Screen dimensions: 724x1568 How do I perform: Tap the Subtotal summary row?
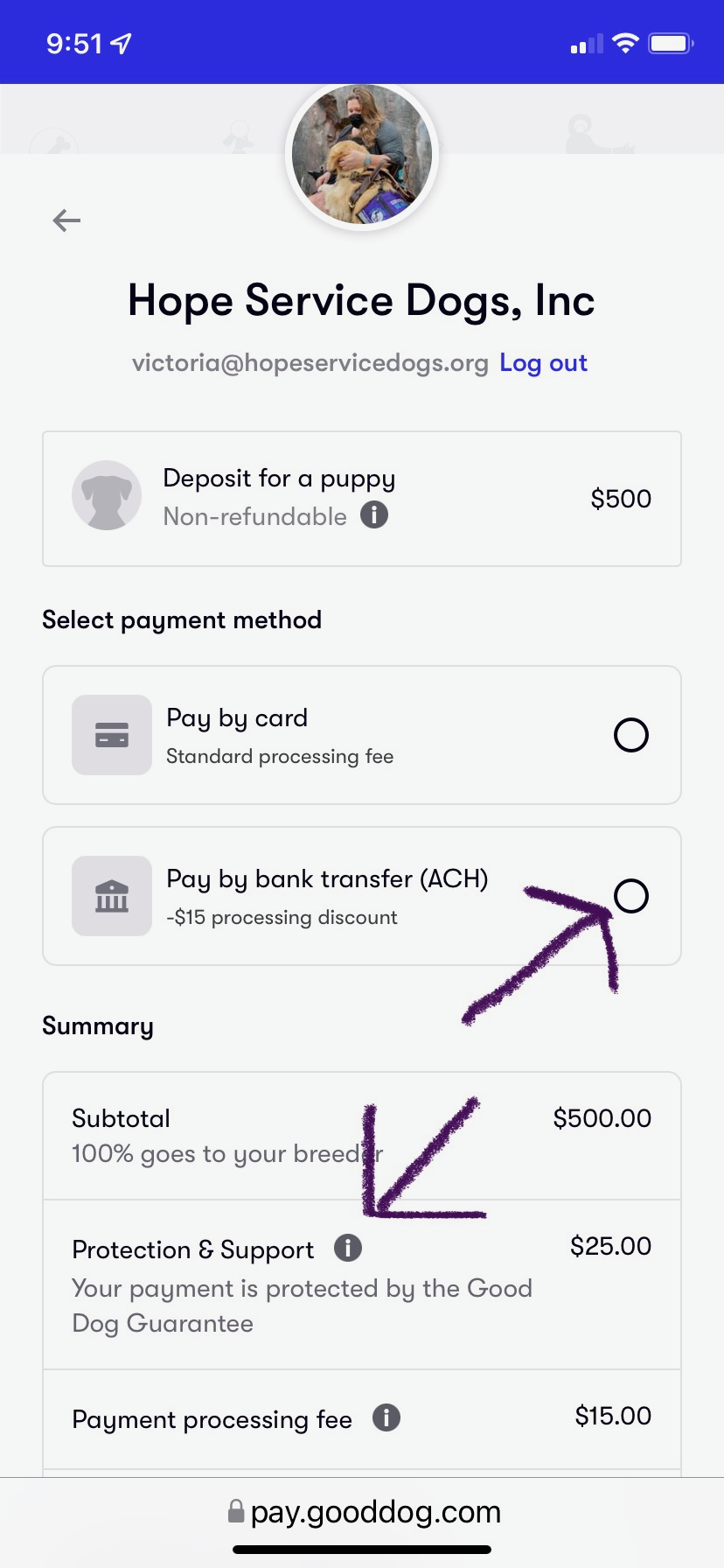pyautogui.click(x=362, y=1136)
